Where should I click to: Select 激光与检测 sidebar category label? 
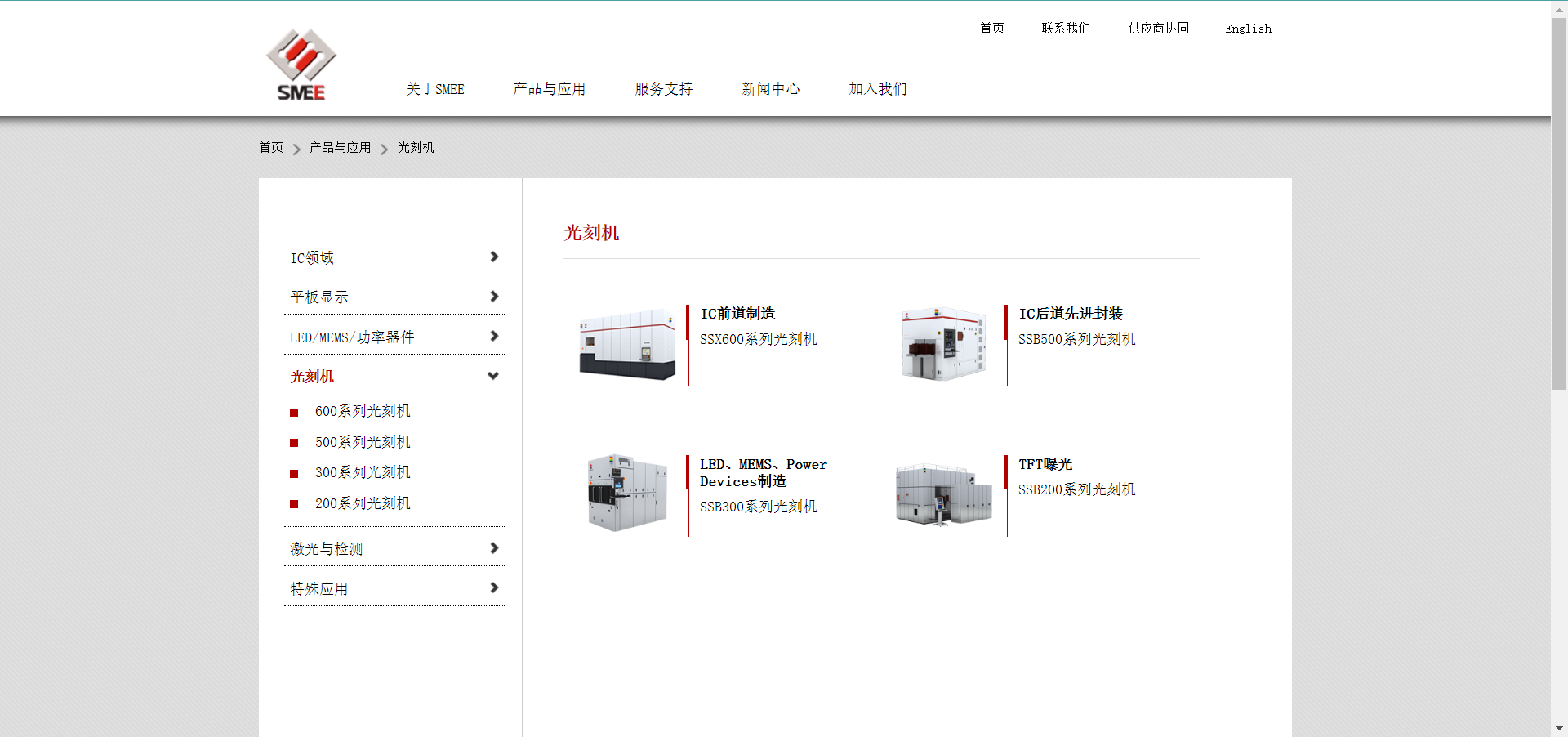coord(327,549)
